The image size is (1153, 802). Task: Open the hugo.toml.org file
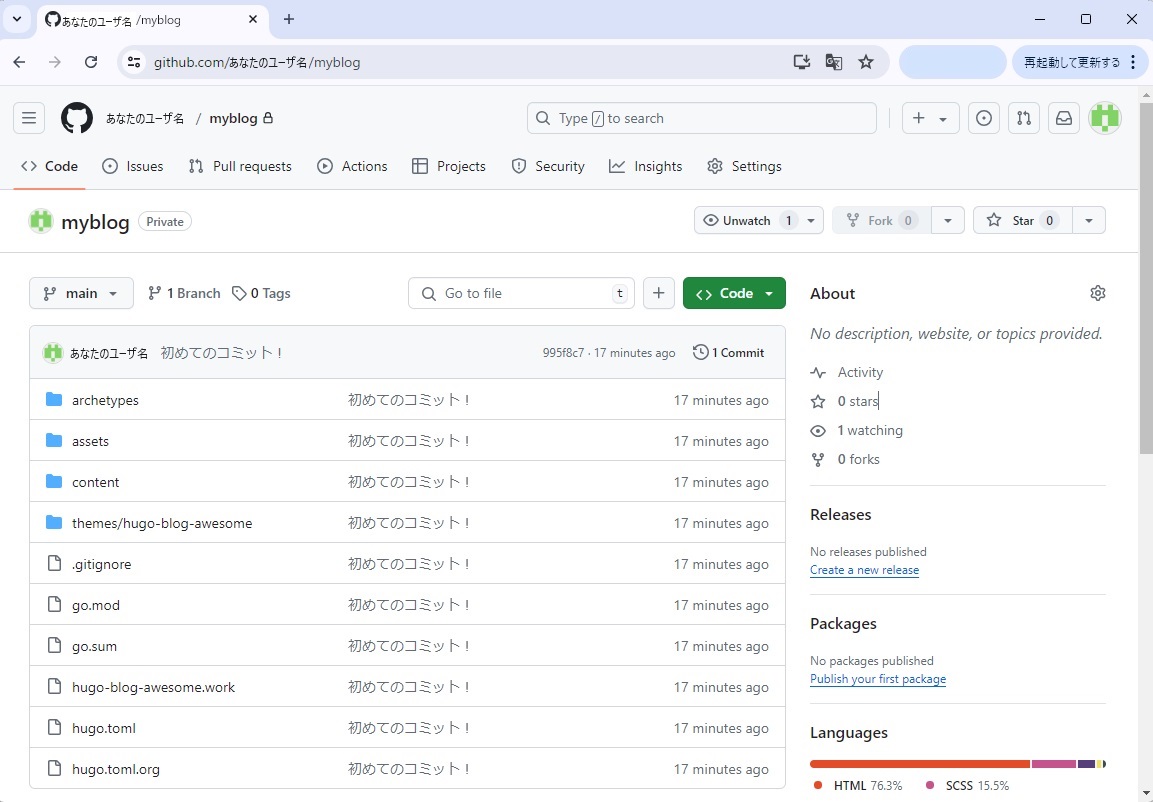click(x=115, y=770)
